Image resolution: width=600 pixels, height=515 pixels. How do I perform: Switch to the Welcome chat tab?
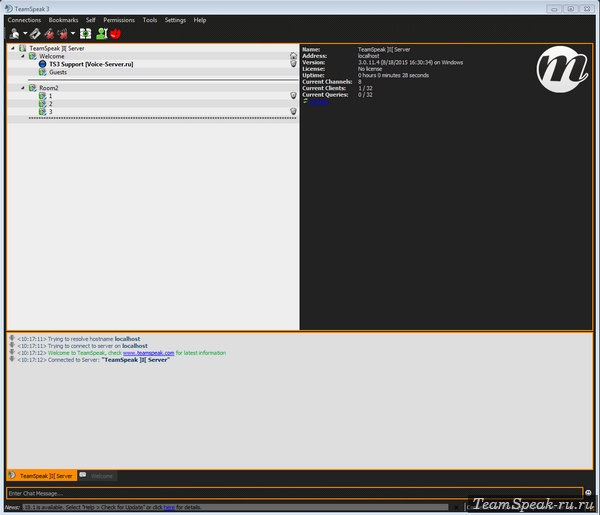point(97,476)
